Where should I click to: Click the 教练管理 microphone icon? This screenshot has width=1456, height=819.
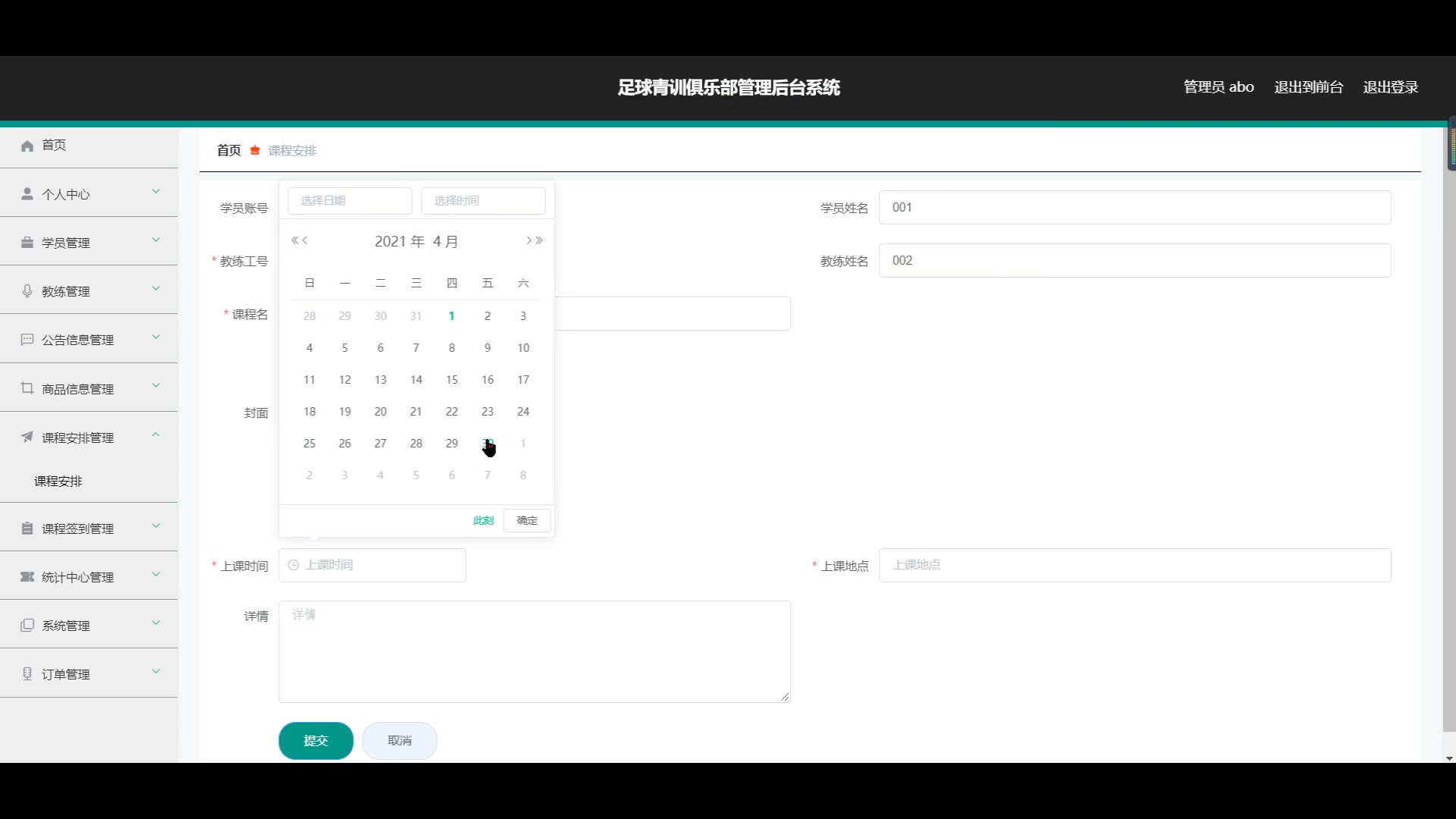coord(27,291)
